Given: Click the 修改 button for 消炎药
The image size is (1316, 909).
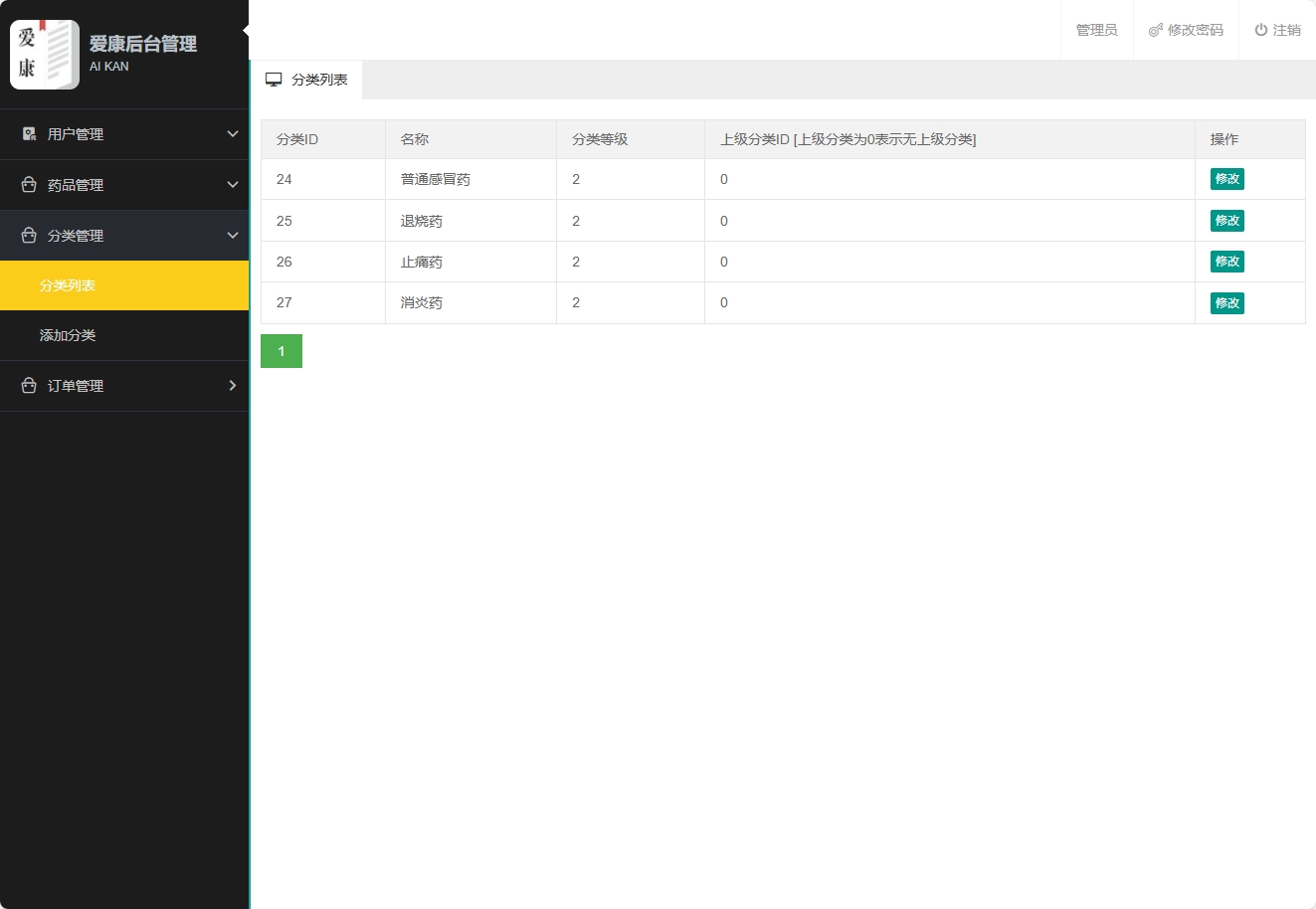Looking at the screenshot, I should click(x=1226, y=303).
